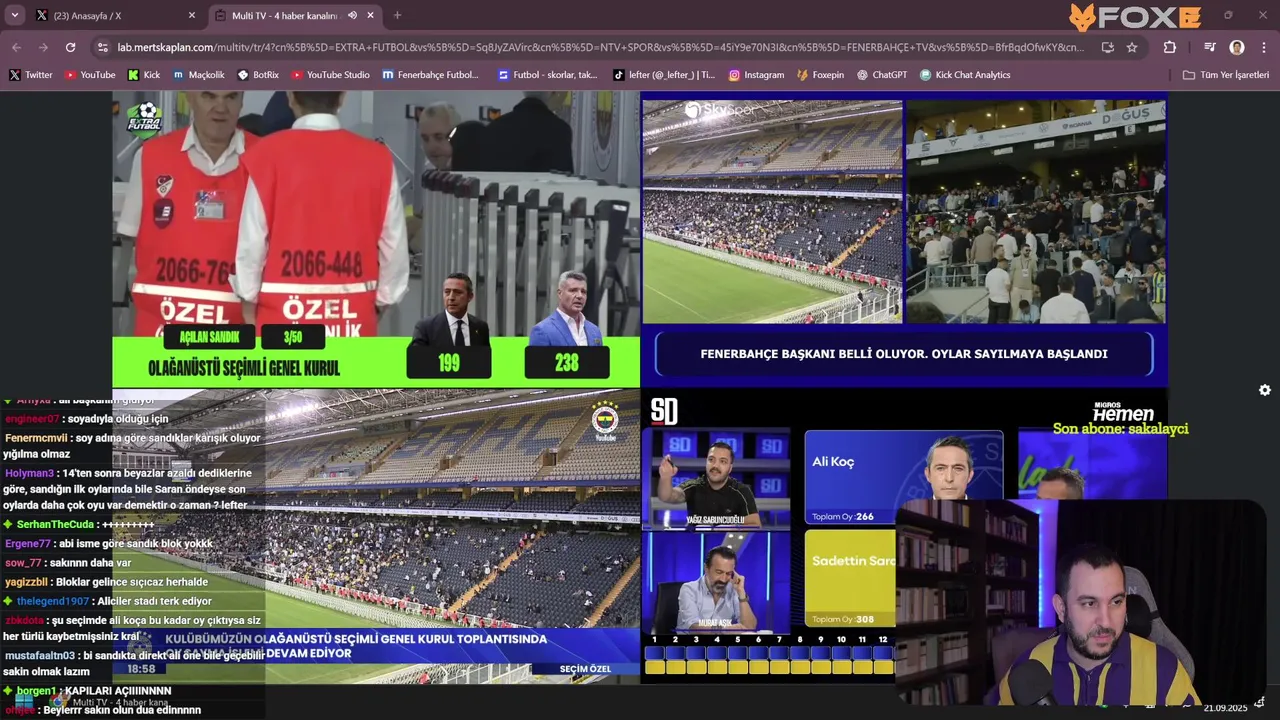Screen dimensions: 1280x720
Task: Click chat username sow_77
Action: point(23,563)
